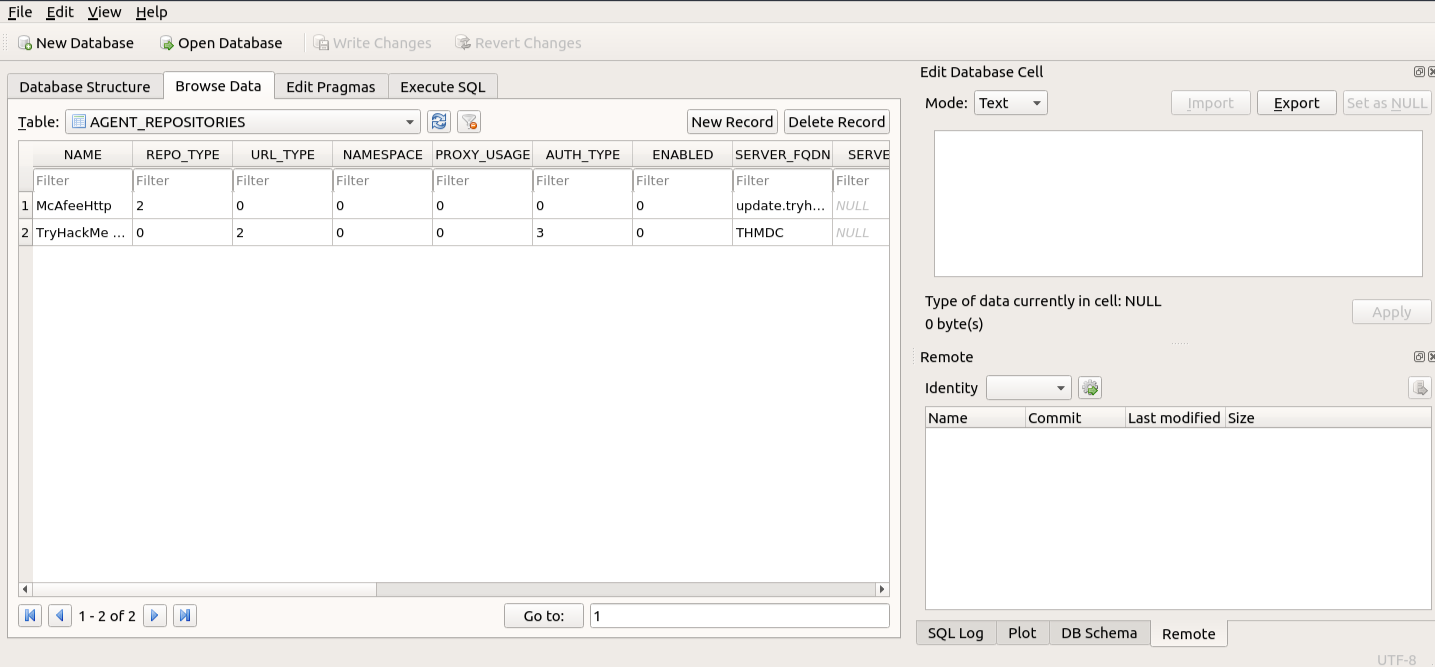This screenshot has width=1435, height=667.
Task: Open the Identity dropdown in Remote panel
Action: pos(1029,387)
